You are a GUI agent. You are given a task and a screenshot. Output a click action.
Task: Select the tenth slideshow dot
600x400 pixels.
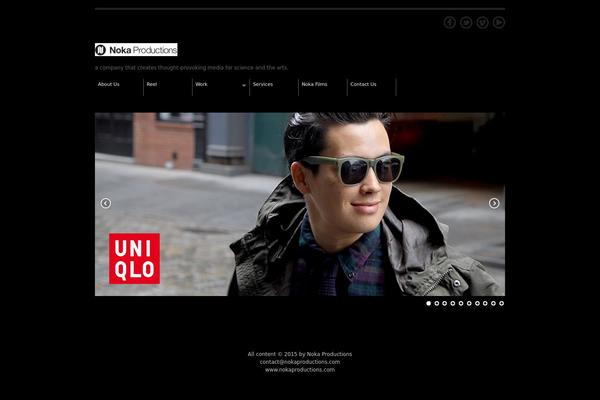pos(502,303)
